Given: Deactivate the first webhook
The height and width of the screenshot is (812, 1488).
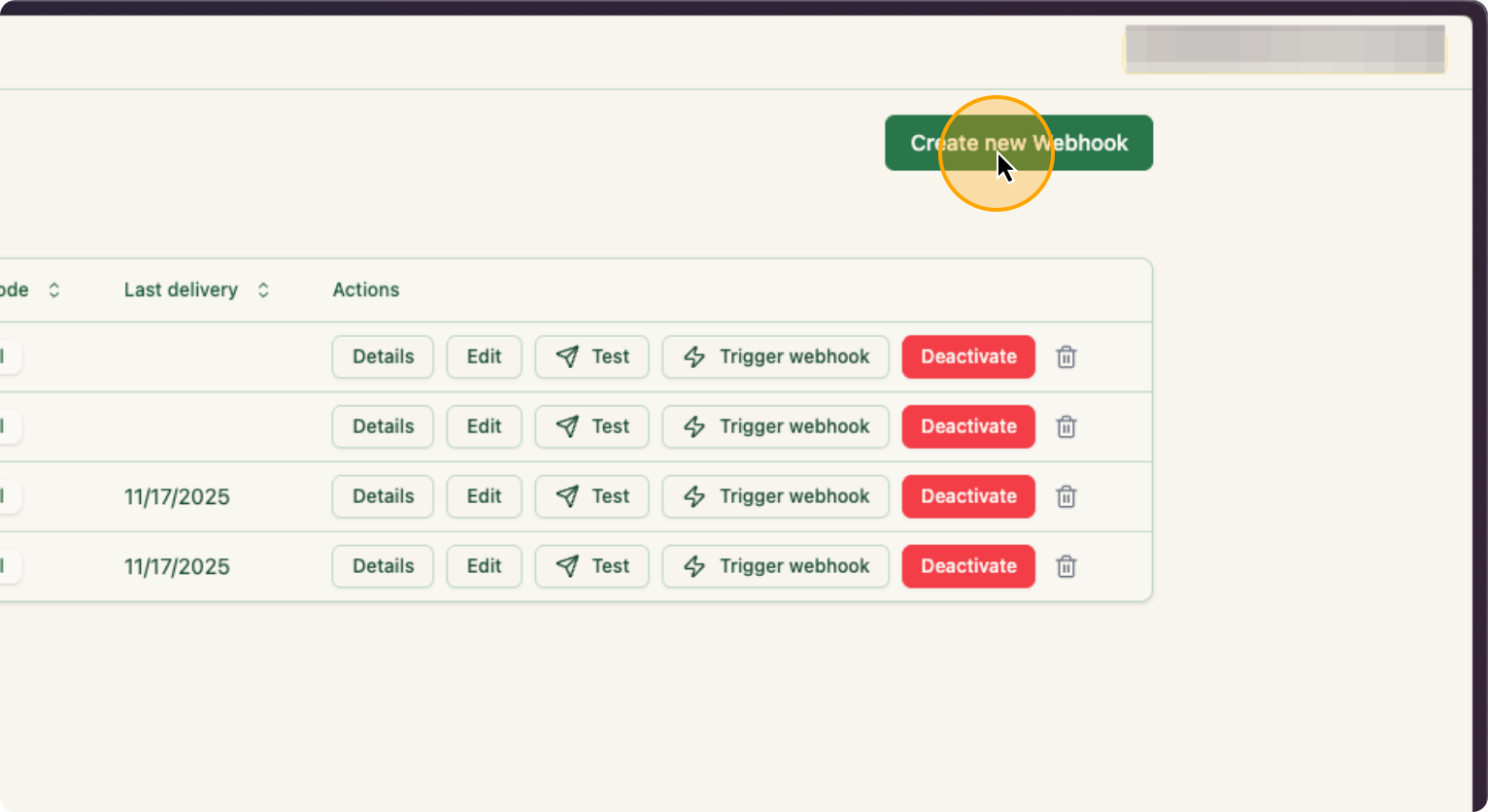Looking at the screenshot, I should click(x=967, y=356).
